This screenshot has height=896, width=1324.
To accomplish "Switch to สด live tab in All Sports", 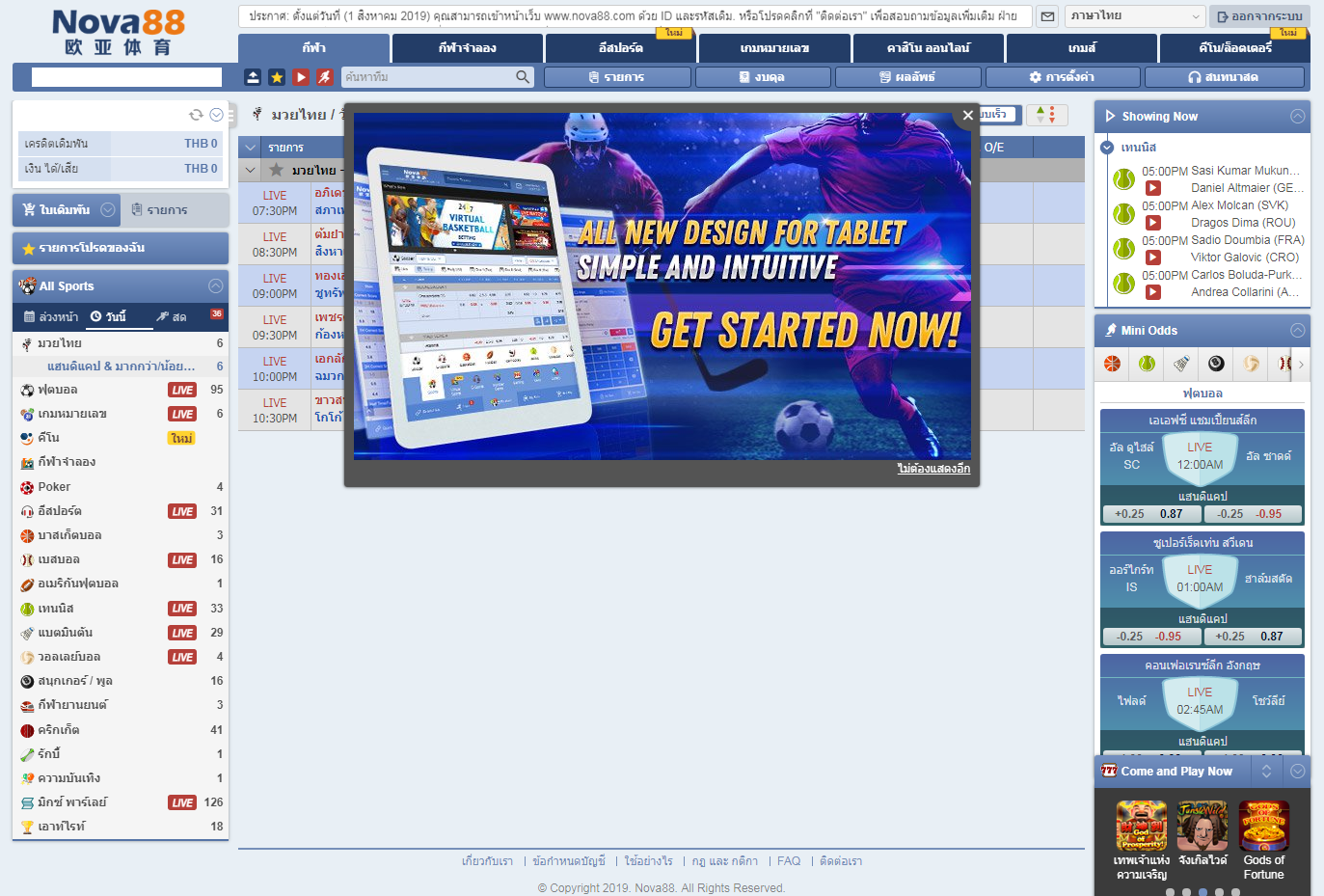I will [172, 317].
